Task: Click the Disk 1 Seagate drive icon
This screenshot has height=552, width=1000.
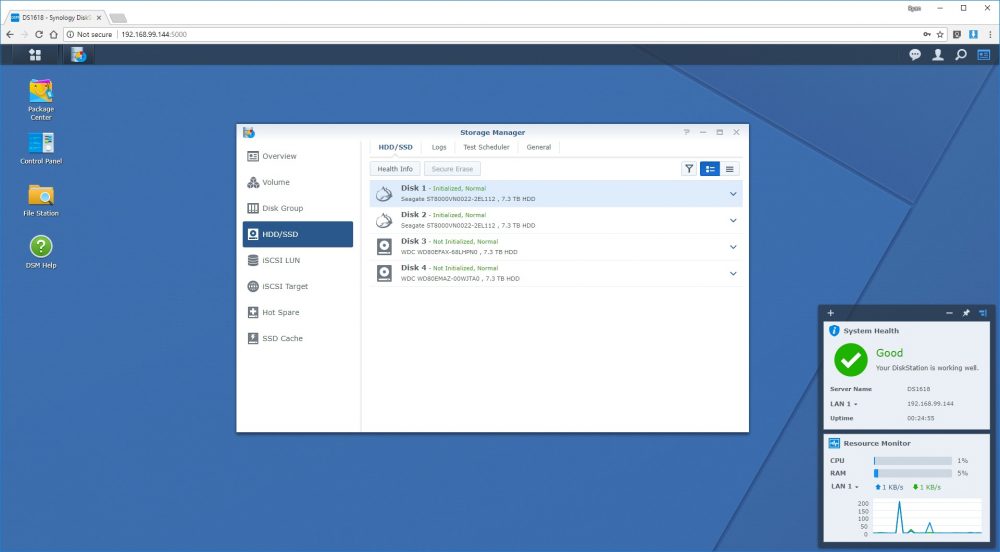Action: tap(384, 194)
